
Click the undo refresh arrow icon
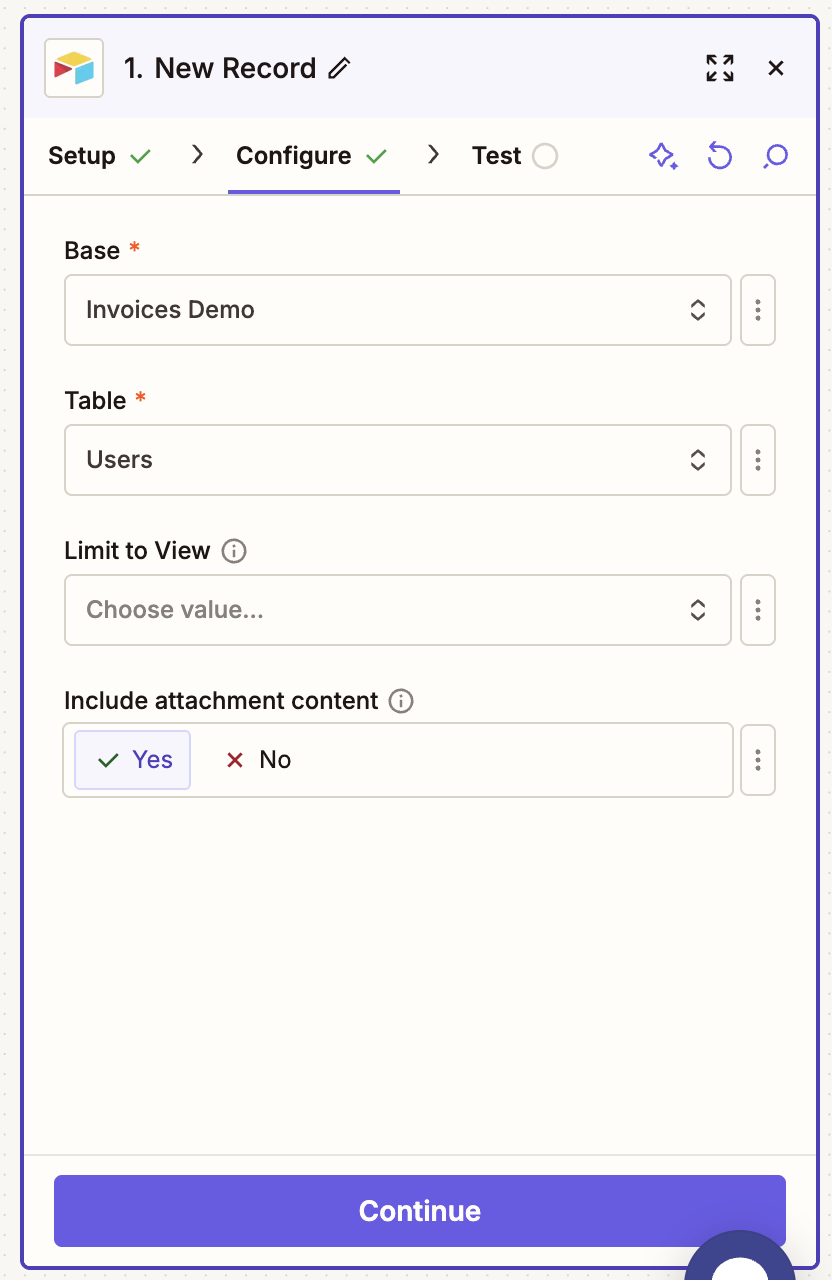[x=719, y=156]
